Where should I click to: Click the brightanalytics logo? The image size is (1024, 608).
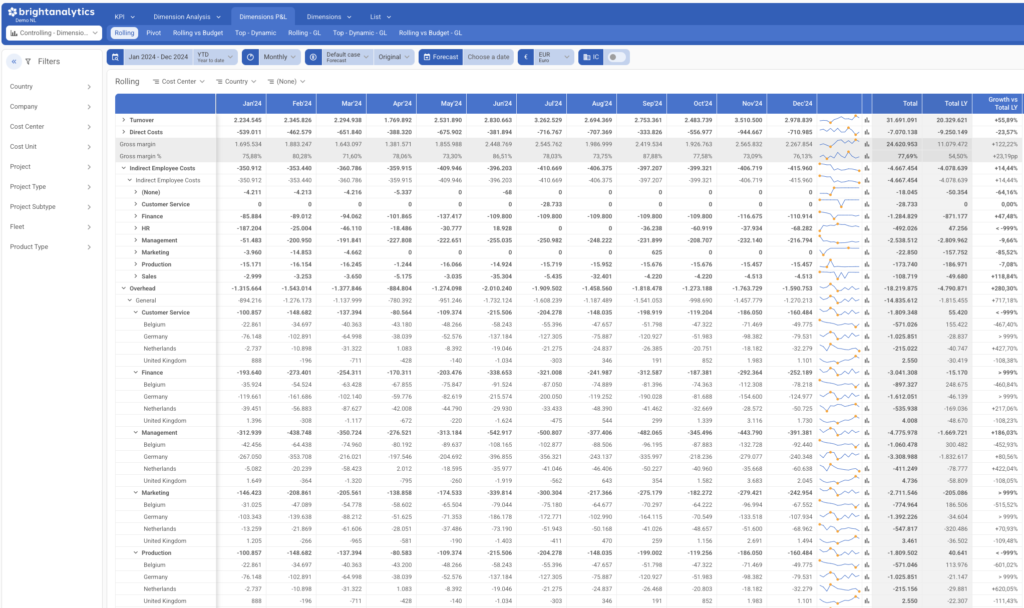pyautogui.click(x=52, y=12)
